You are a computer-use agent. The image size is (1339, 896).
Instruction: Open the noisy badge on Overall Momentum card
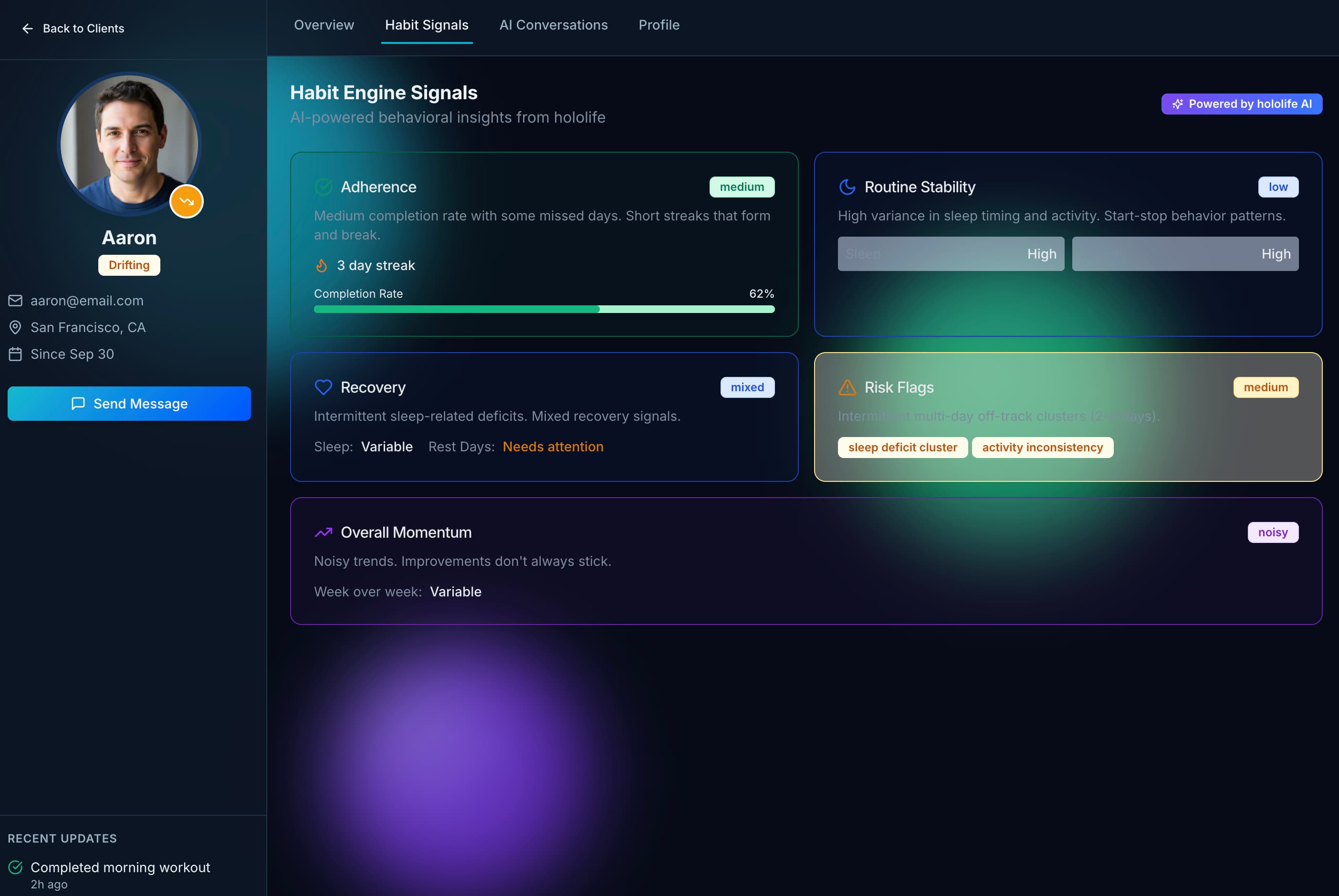[x=1273, y=532]
